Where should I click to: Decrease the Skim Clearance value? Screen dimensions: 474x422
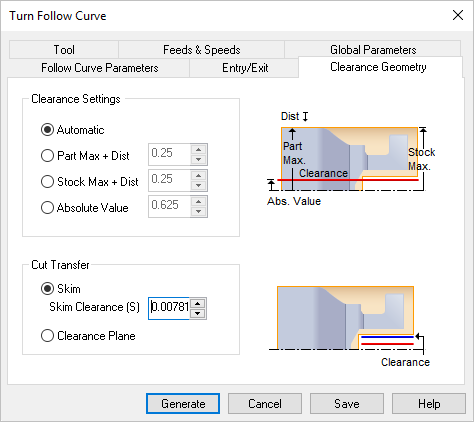pyautogui.click(x=198, y=313)
